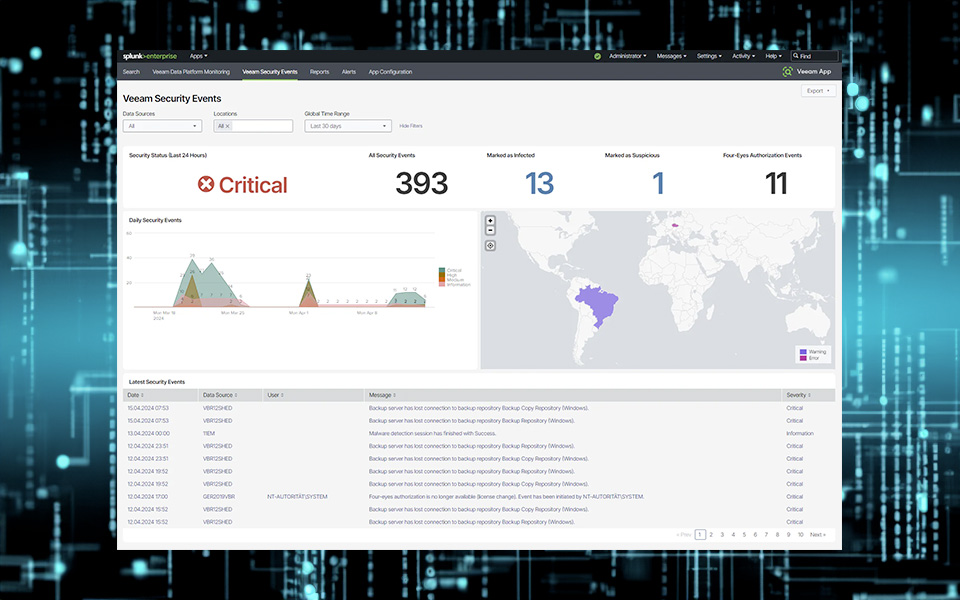Open the Data Sources dropdown

[x=161, y=126]
